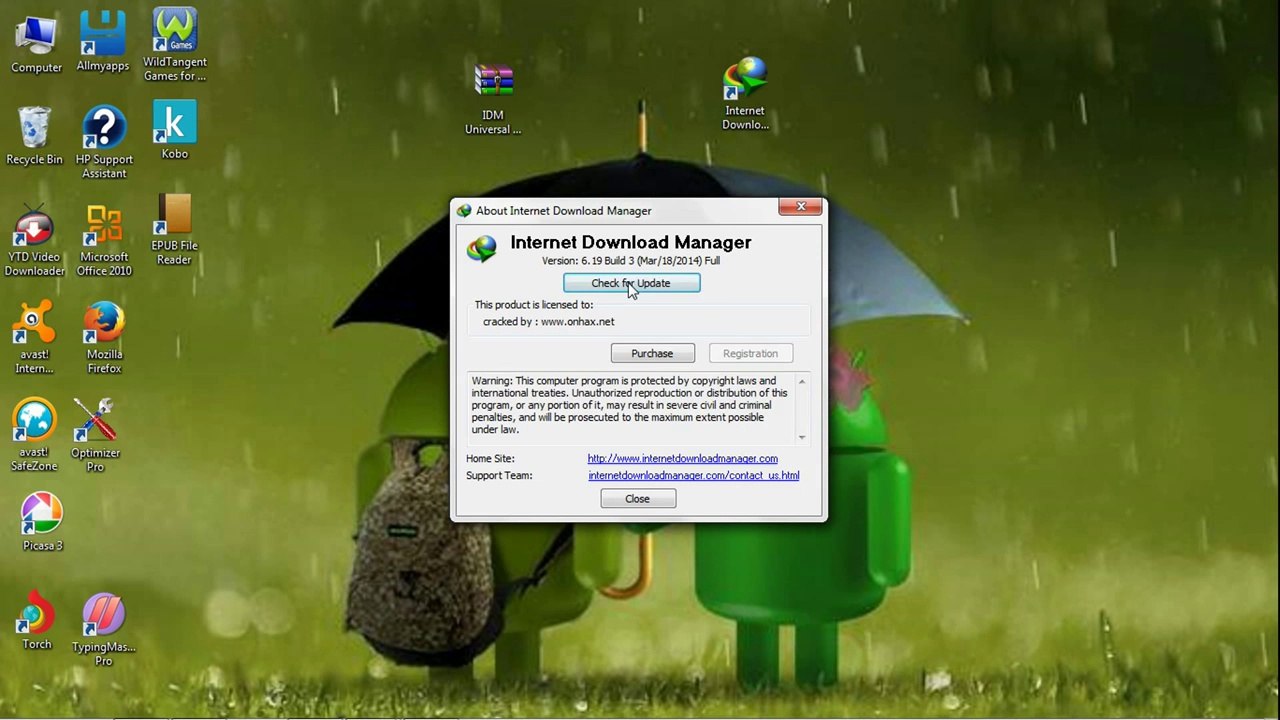The width and height of the screenshot is (1280, 720).
Task: Select the TypingMaster Pro shortcut
Action: click(103, 629)
